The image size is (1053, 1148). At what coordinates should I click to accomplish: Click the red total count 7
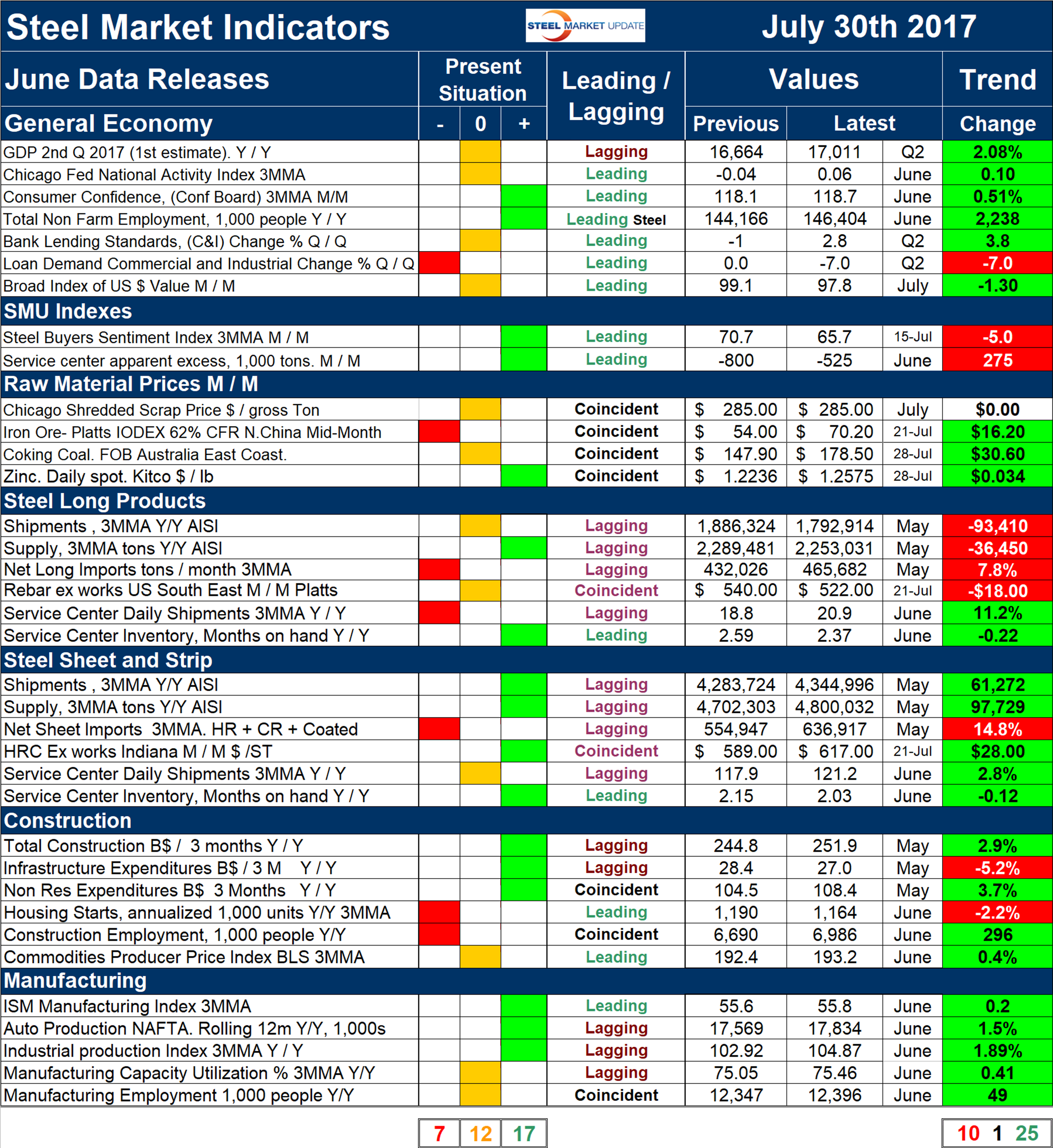439,1133
